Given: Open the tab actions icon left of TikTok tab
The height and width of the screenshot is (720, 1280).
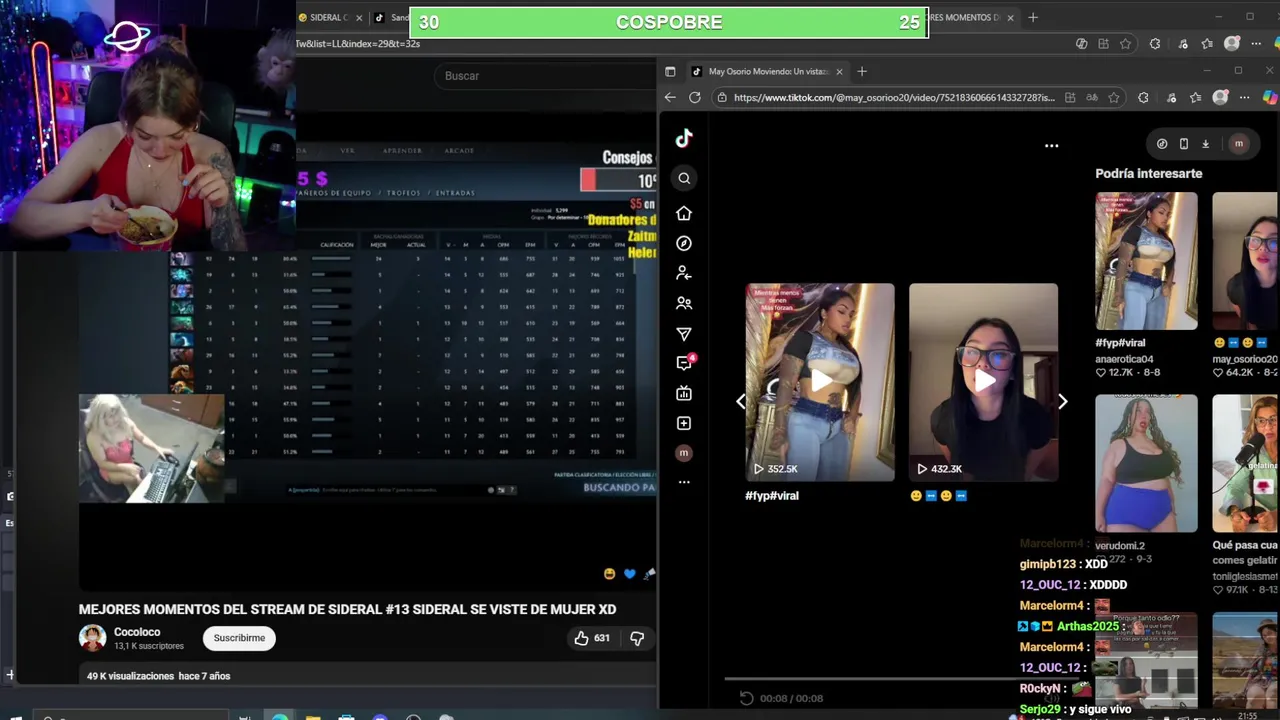Looking at the screenshot, I should (x=670, y=71).
